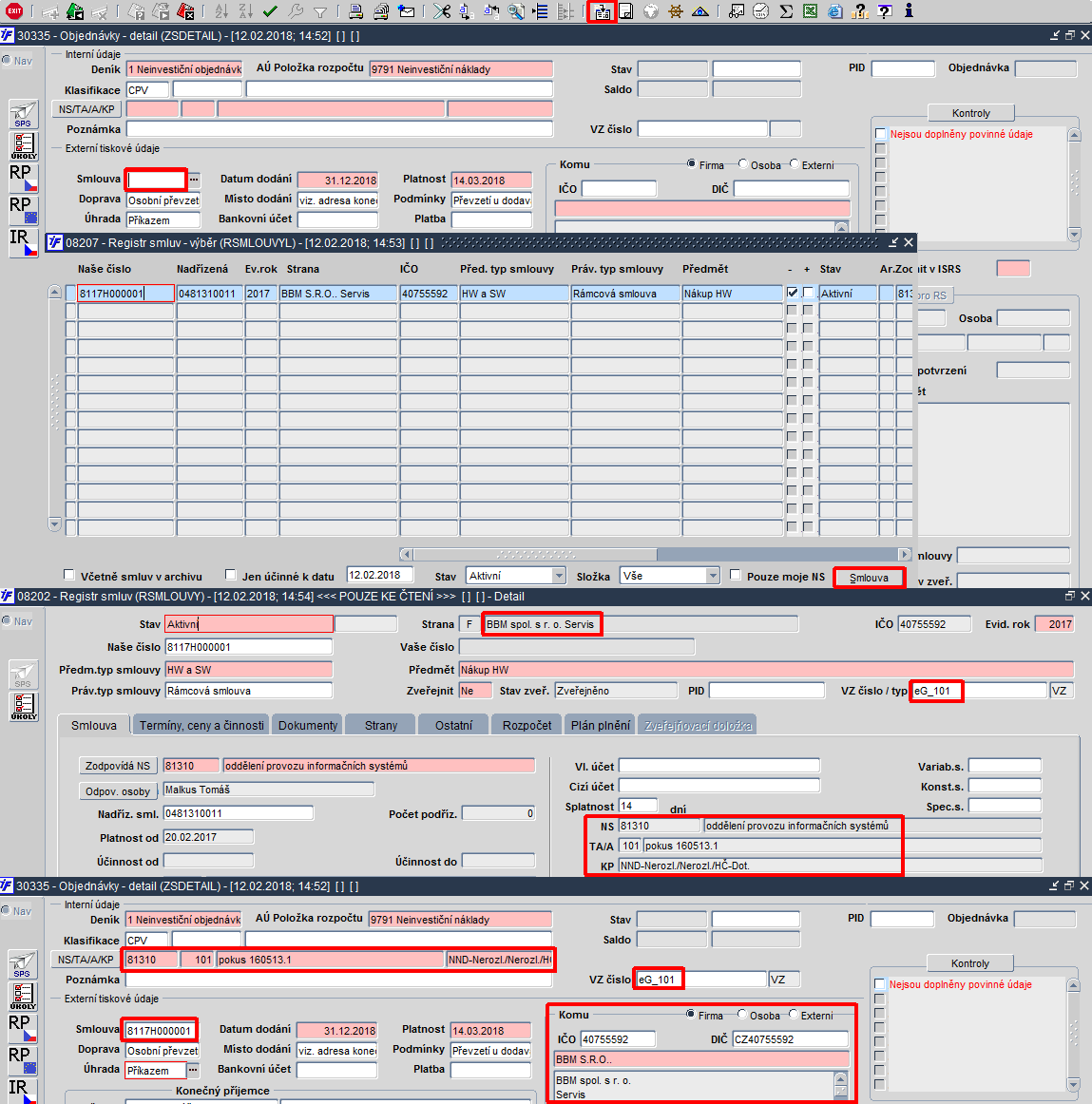Open the '...' lookup next to empty Smlouva field
1092x1104 pixels.
(194, 180)
